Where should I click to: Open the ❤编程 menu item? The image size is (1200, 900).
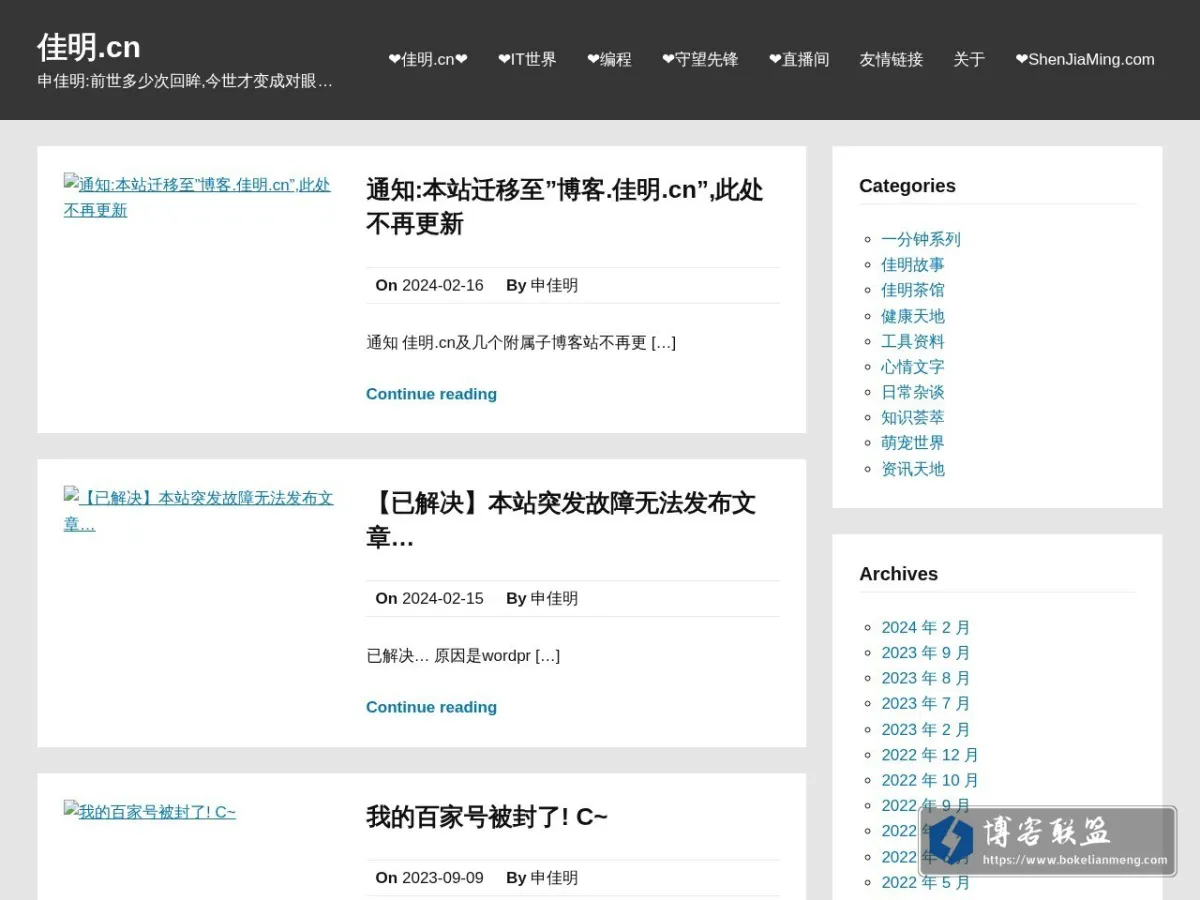[609, 60]
